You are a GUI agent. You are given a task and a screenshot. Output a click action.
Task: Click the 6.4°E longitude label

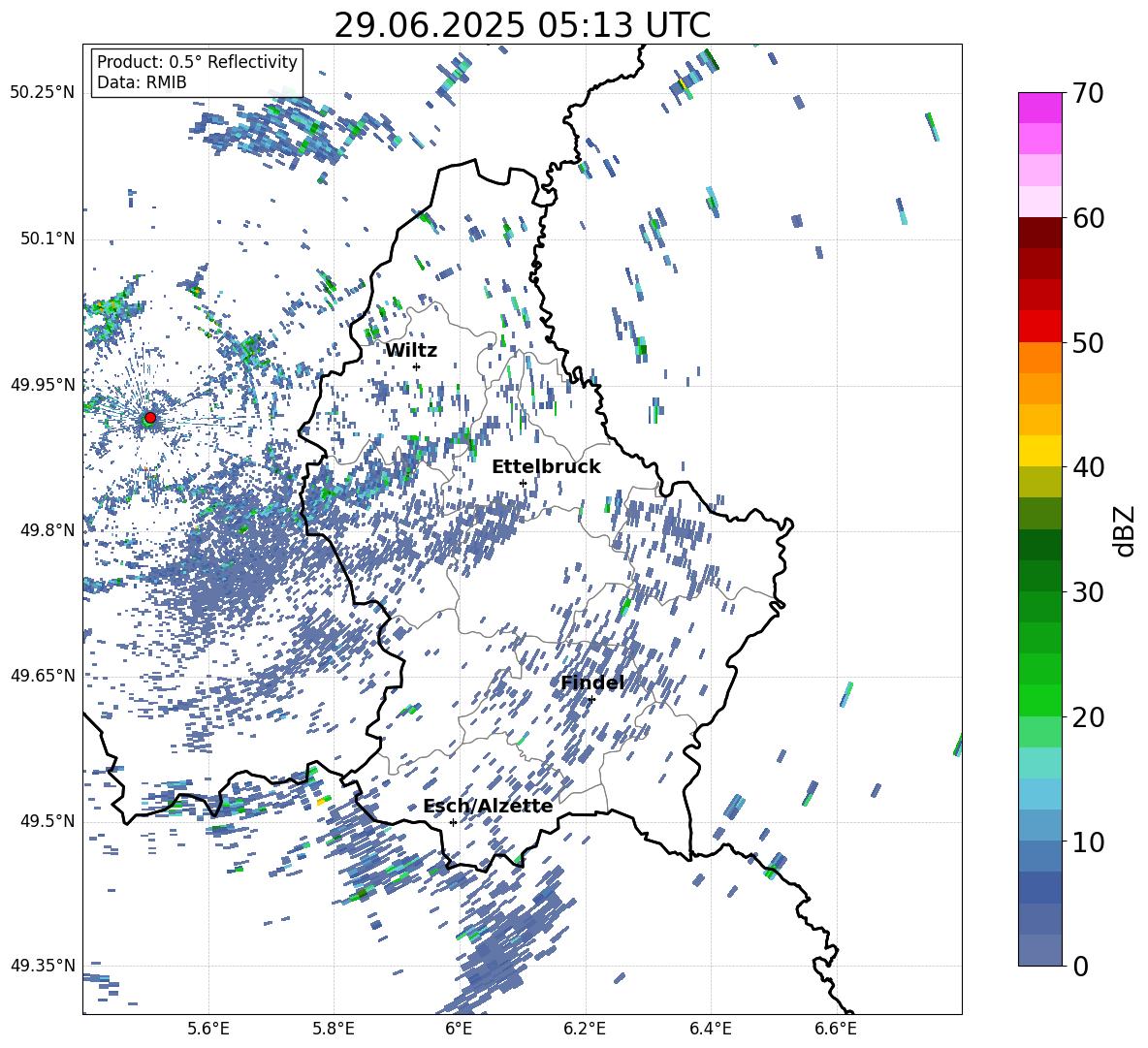point(710,1029)
